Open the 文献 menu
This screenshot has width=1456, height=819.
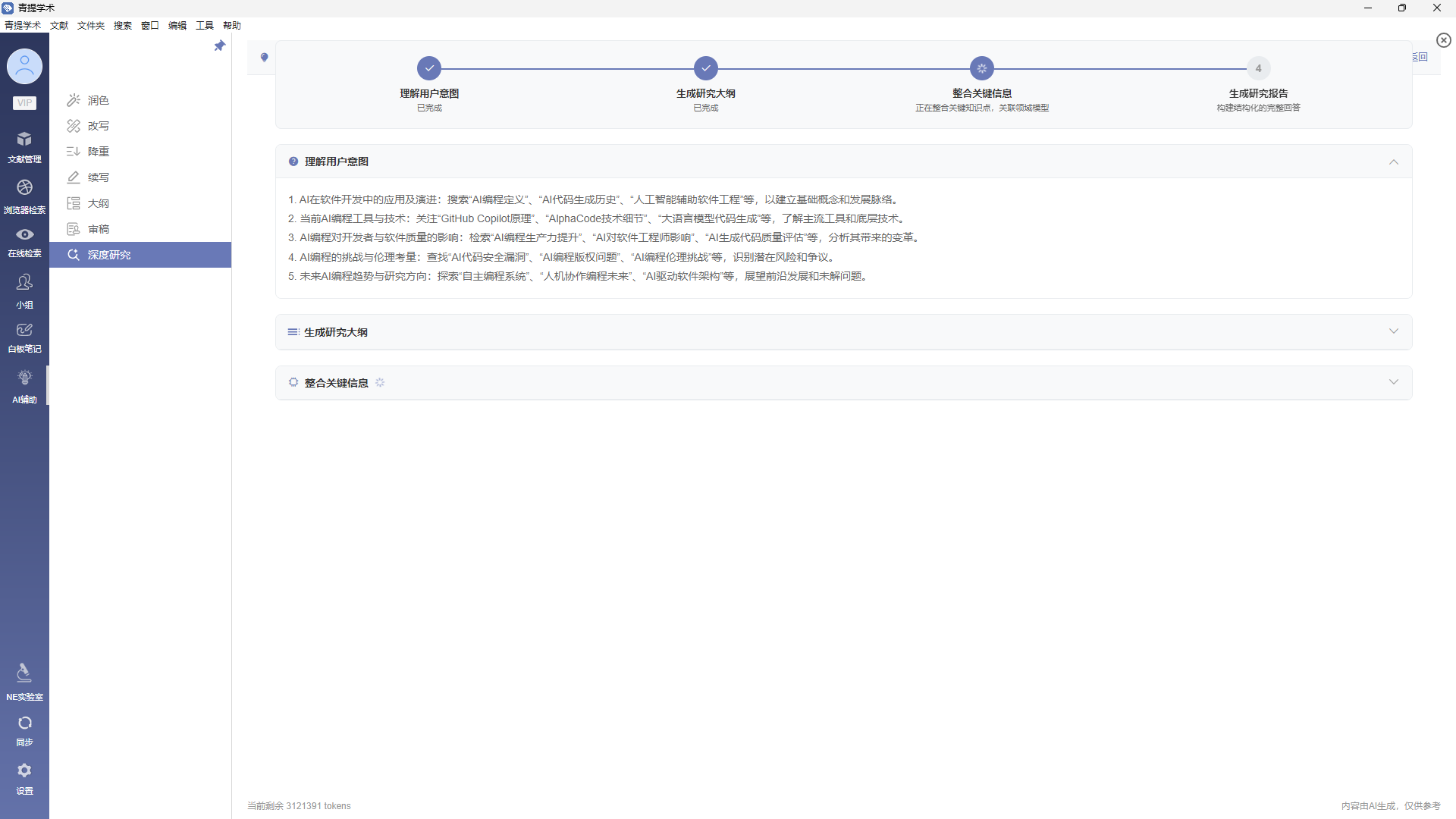[x=59, y=25]
